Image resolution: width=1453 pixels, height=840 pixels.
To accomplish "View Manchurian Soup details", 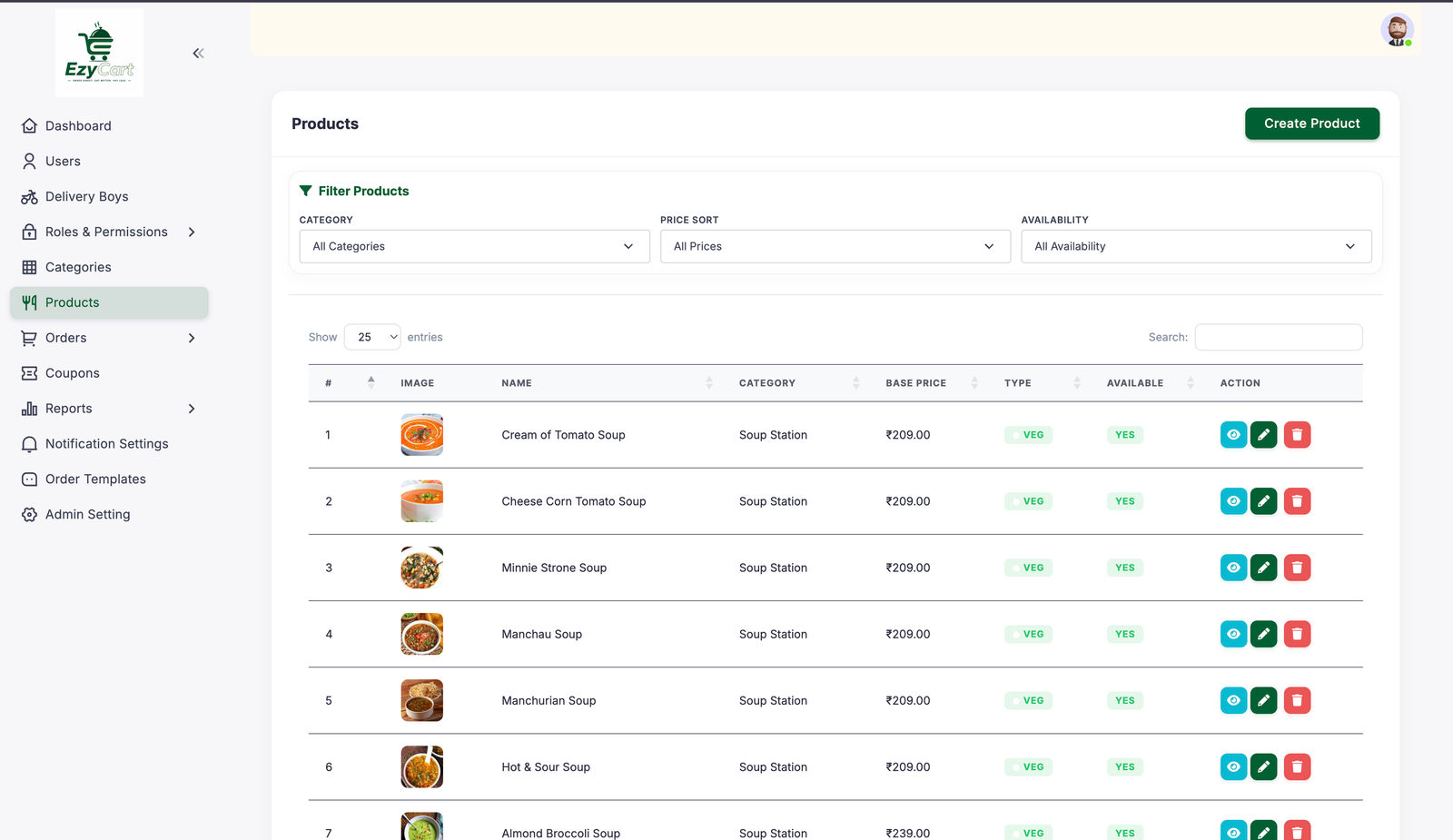I will pyautogui.click(x=1233, y=700).
